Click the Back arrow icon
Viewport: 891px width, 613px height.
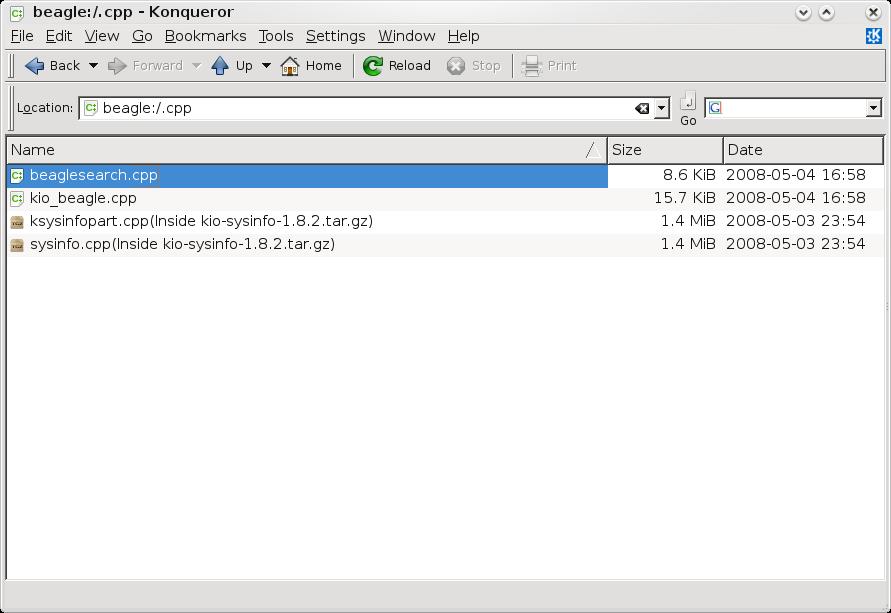pyautogui.click(x=35, y=66)
